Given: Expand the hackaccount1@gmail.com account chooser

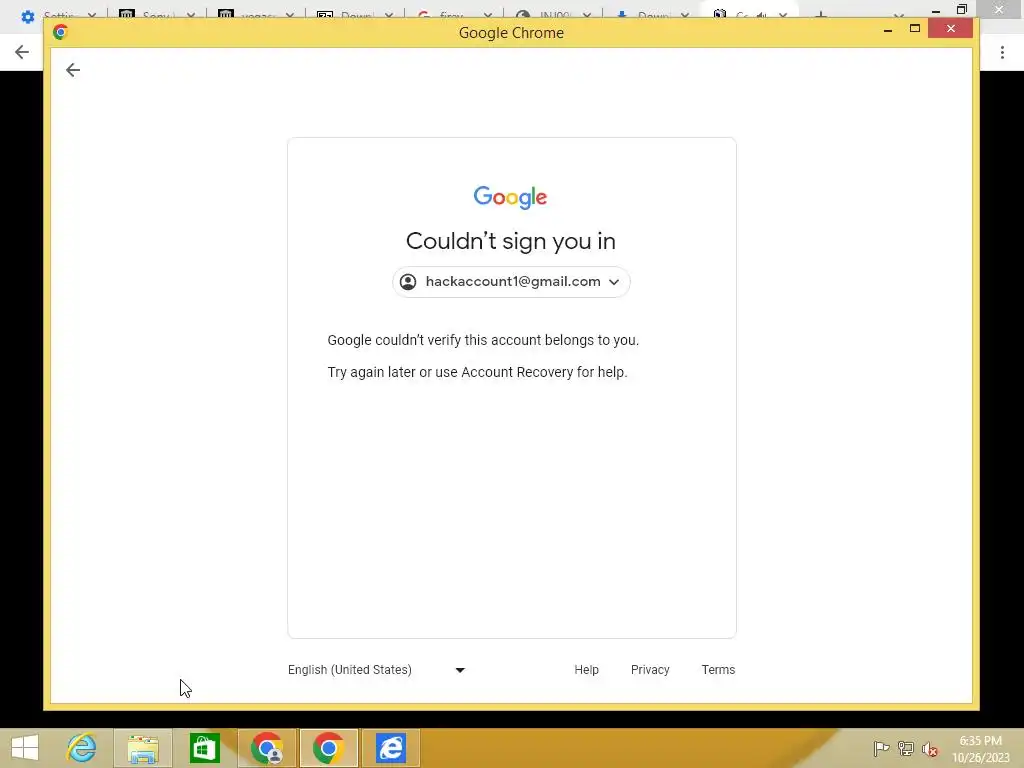Looking at the screenshot, I should pyautogui.click(x=511, y=281).
